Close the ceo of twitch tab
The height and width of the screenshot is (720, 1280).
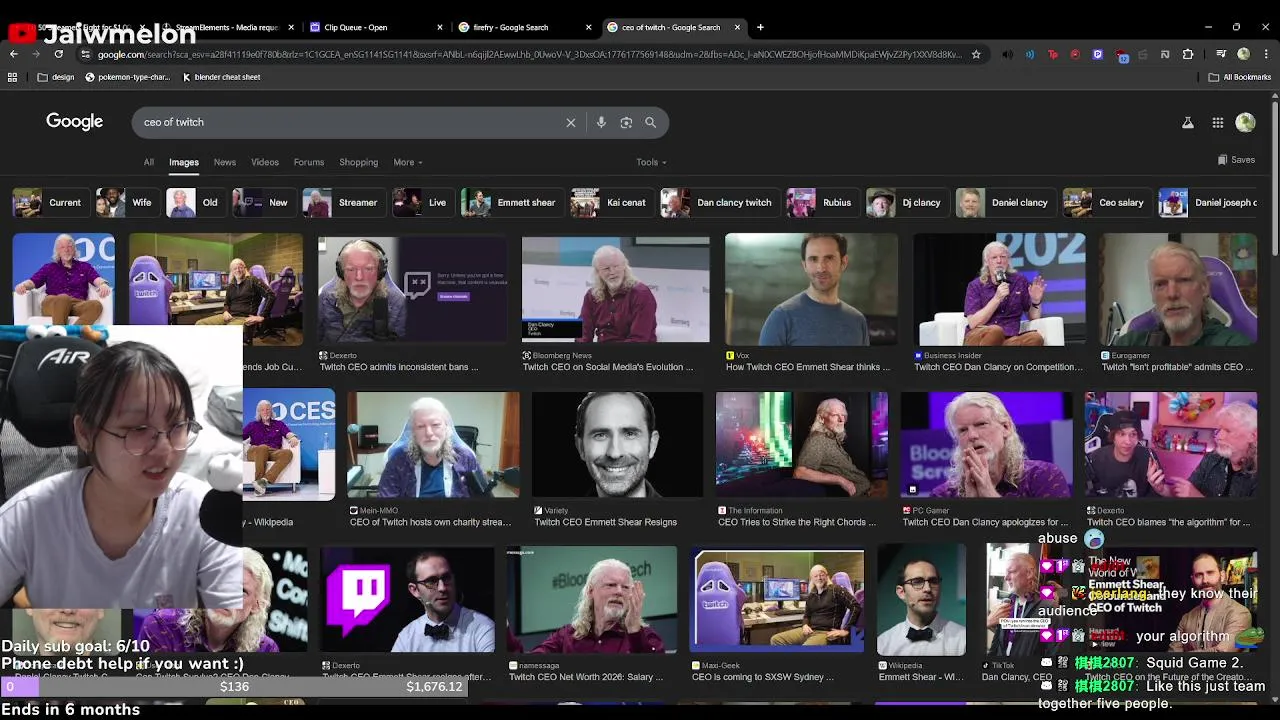[738, 27]
